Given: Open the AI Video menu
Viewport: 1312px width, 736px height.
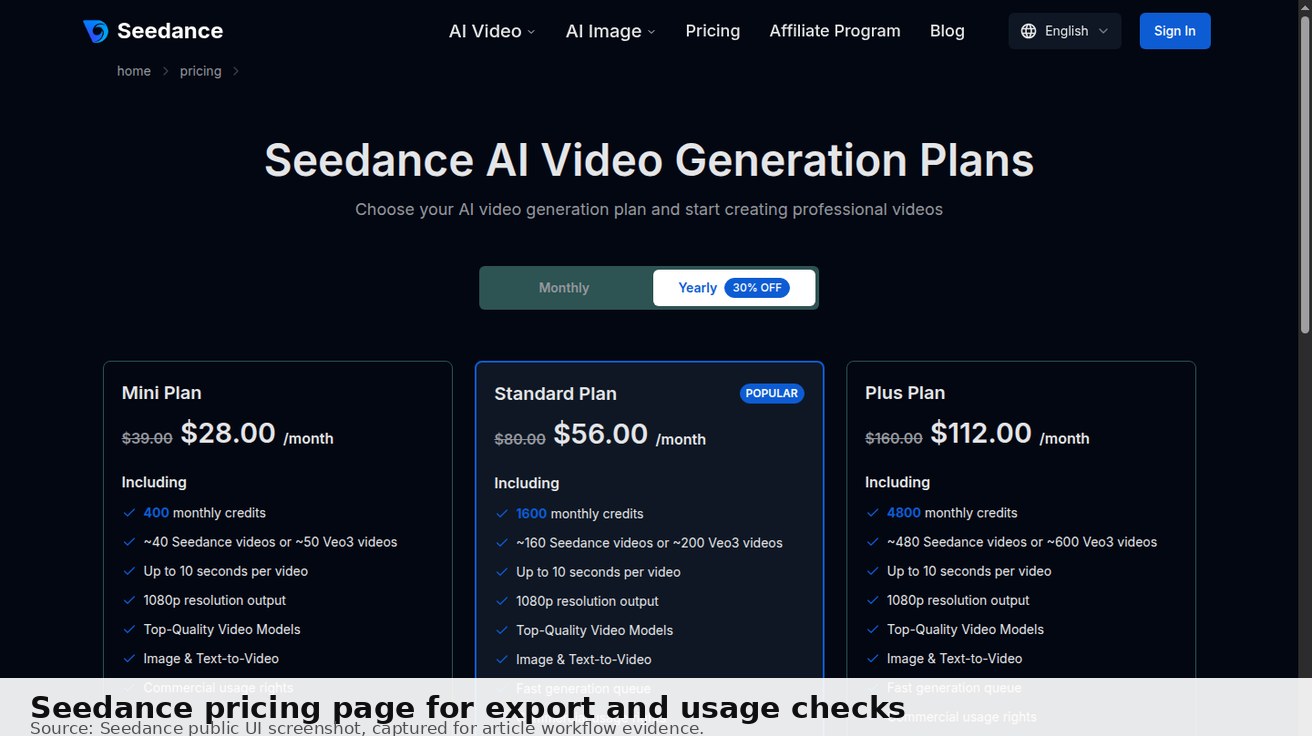Looking at the screenshot, I should coord(492,31).
